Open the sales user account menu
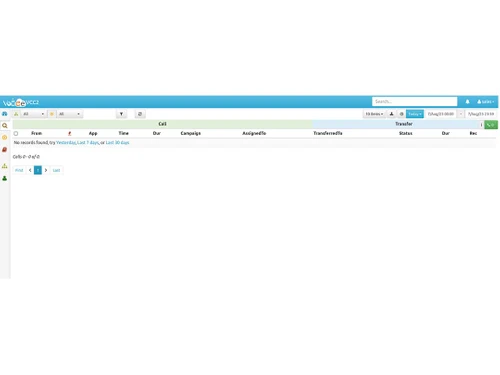Viewport: 500px width, 375px height. [x=485, y=102]
